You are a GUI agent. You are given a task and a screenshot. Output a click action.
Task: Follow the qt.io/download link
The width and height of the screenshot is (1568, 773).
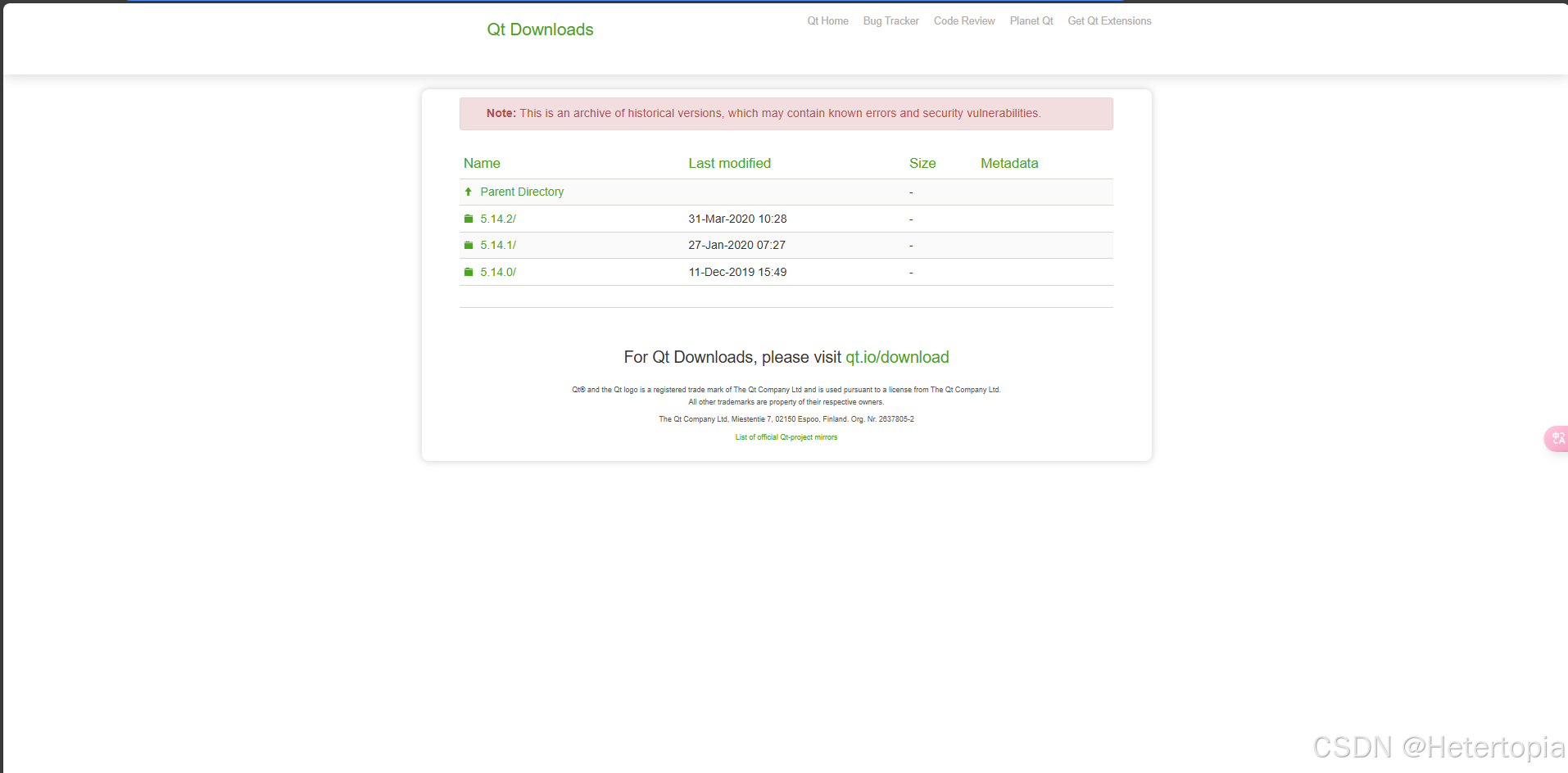coord(897,357)
